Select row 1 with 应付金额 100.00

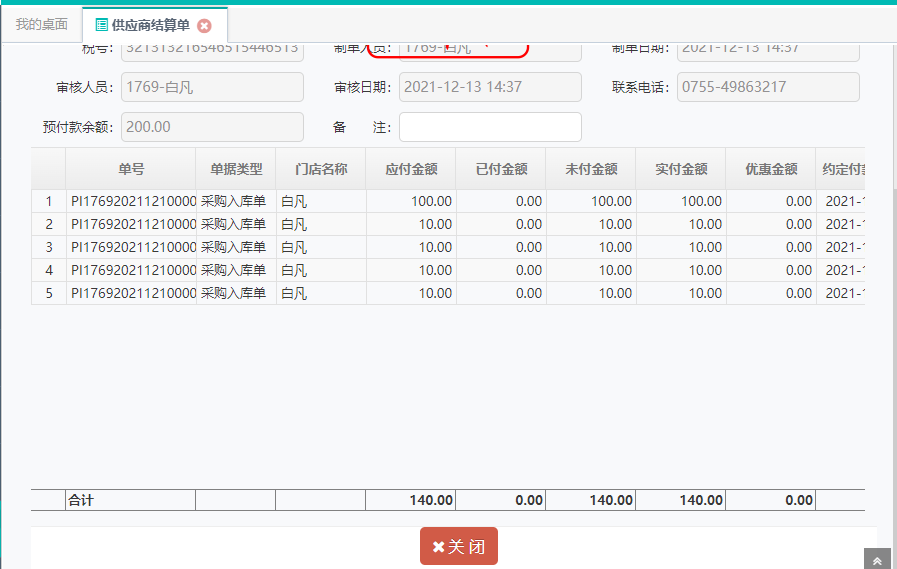(411, 201)
